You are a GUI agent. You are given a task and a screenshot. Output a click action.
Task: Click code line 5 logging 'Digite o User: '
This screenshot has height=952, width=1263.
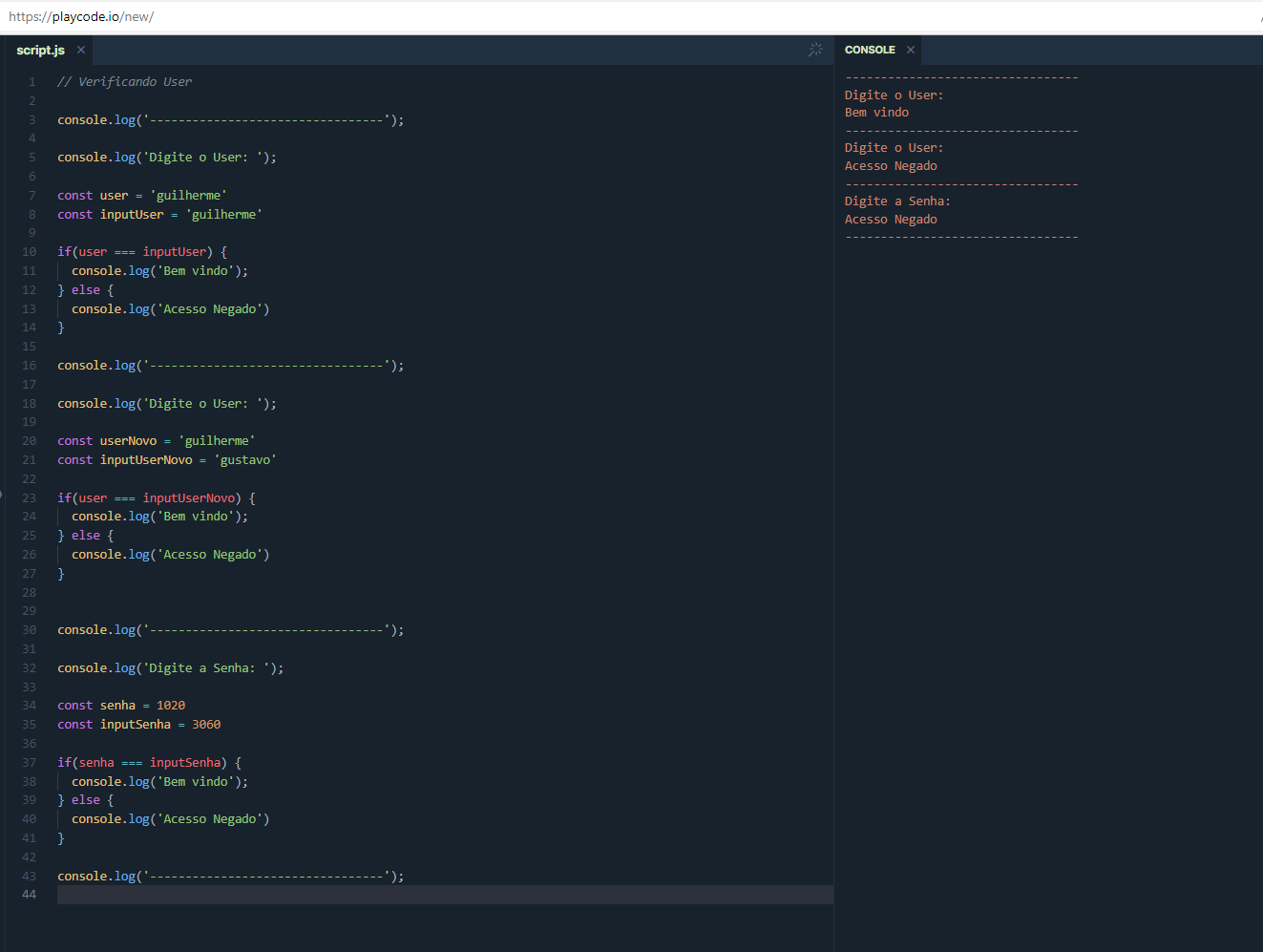(167, 158)
